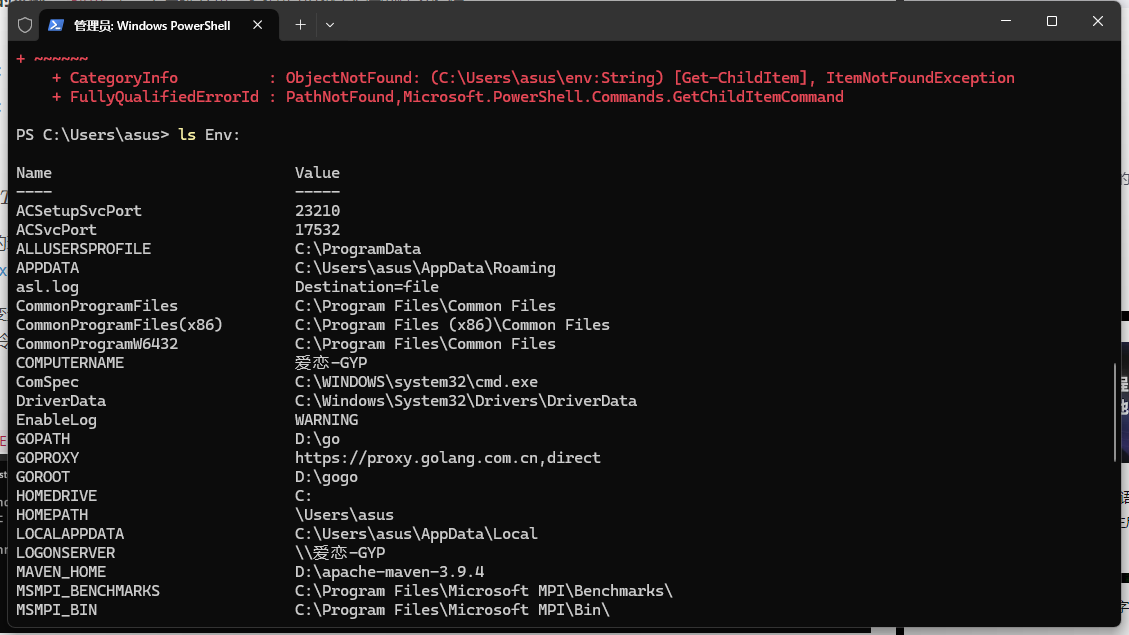Image resolution: width=1129 pixels, height=635 pixels.
Task: Close the terminal window
Action: coord(1097,21)
